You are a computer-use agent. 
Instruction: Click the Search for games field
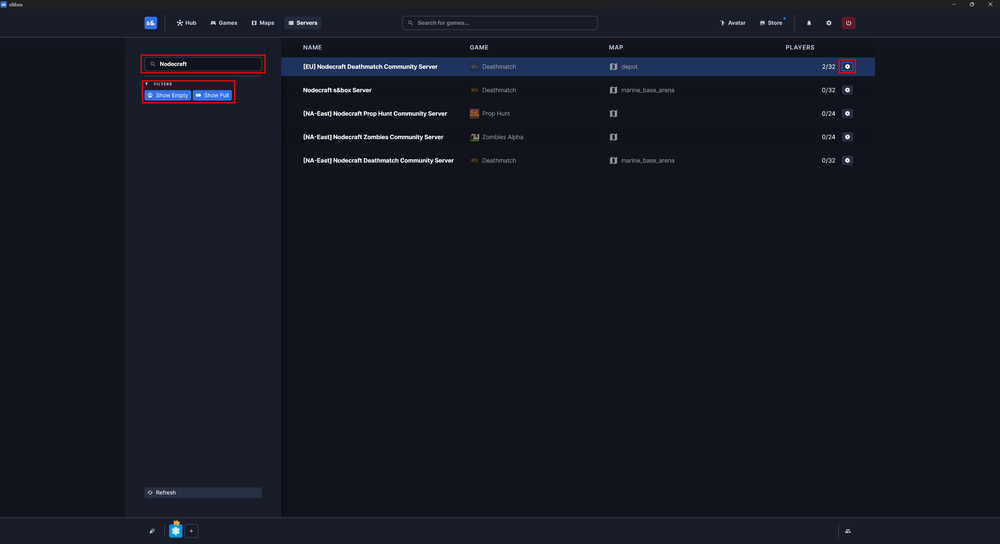pos(500,23)
